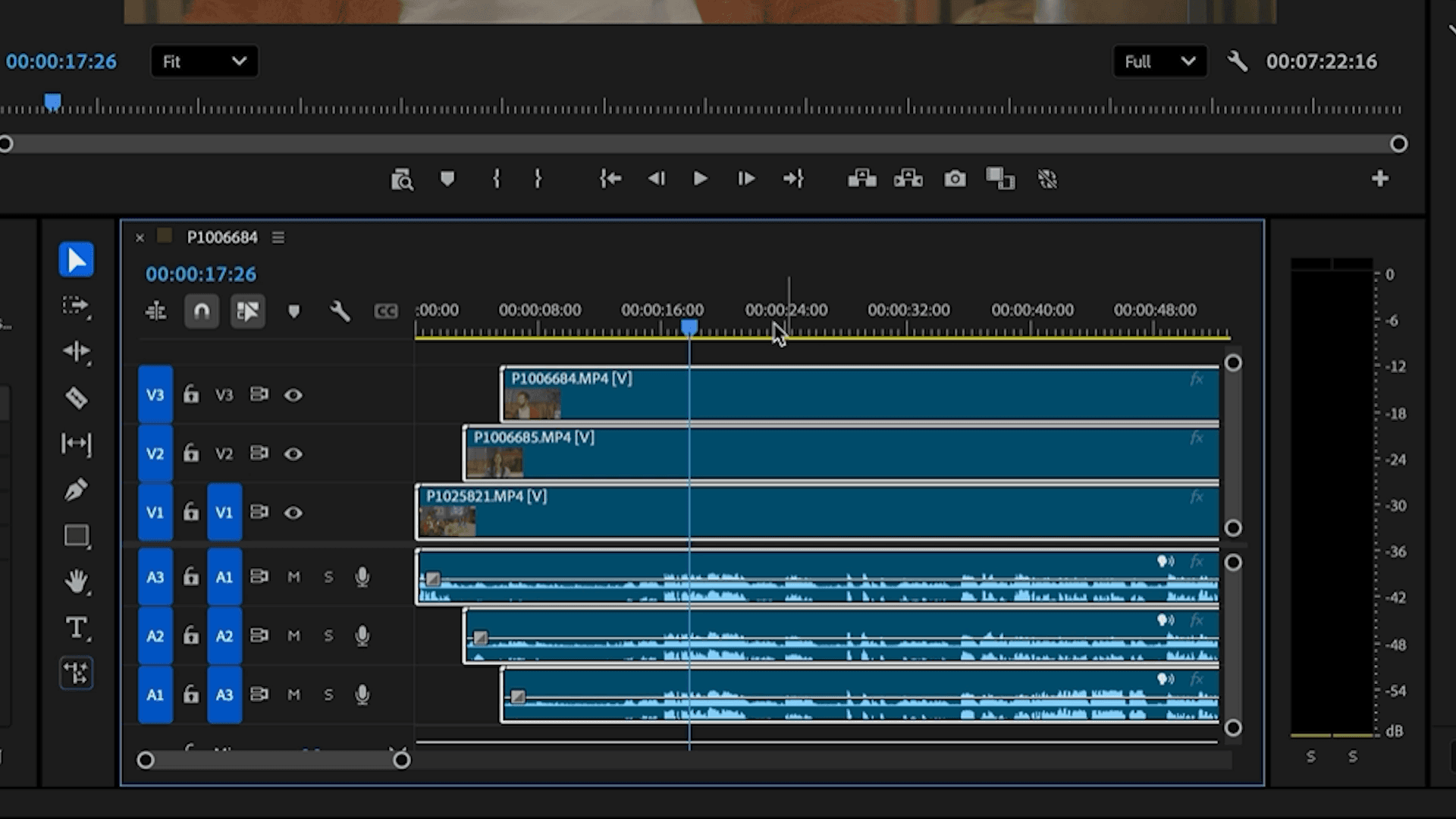The height and width of the screenshot is (819, 1456).
Task: Open the Fit zoom level dropdown
Action: click(204, 61)
